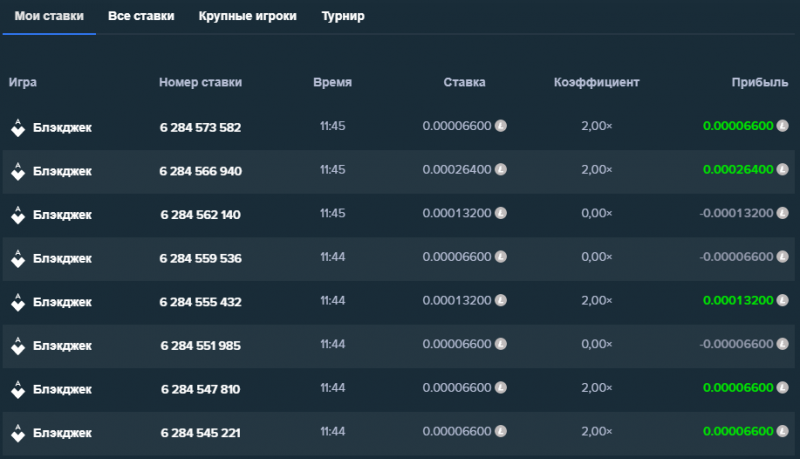Viewport: 800px width, 459px height.
Task: Click Блэкджек name in row 6 284 573 582
Action: 62,128
